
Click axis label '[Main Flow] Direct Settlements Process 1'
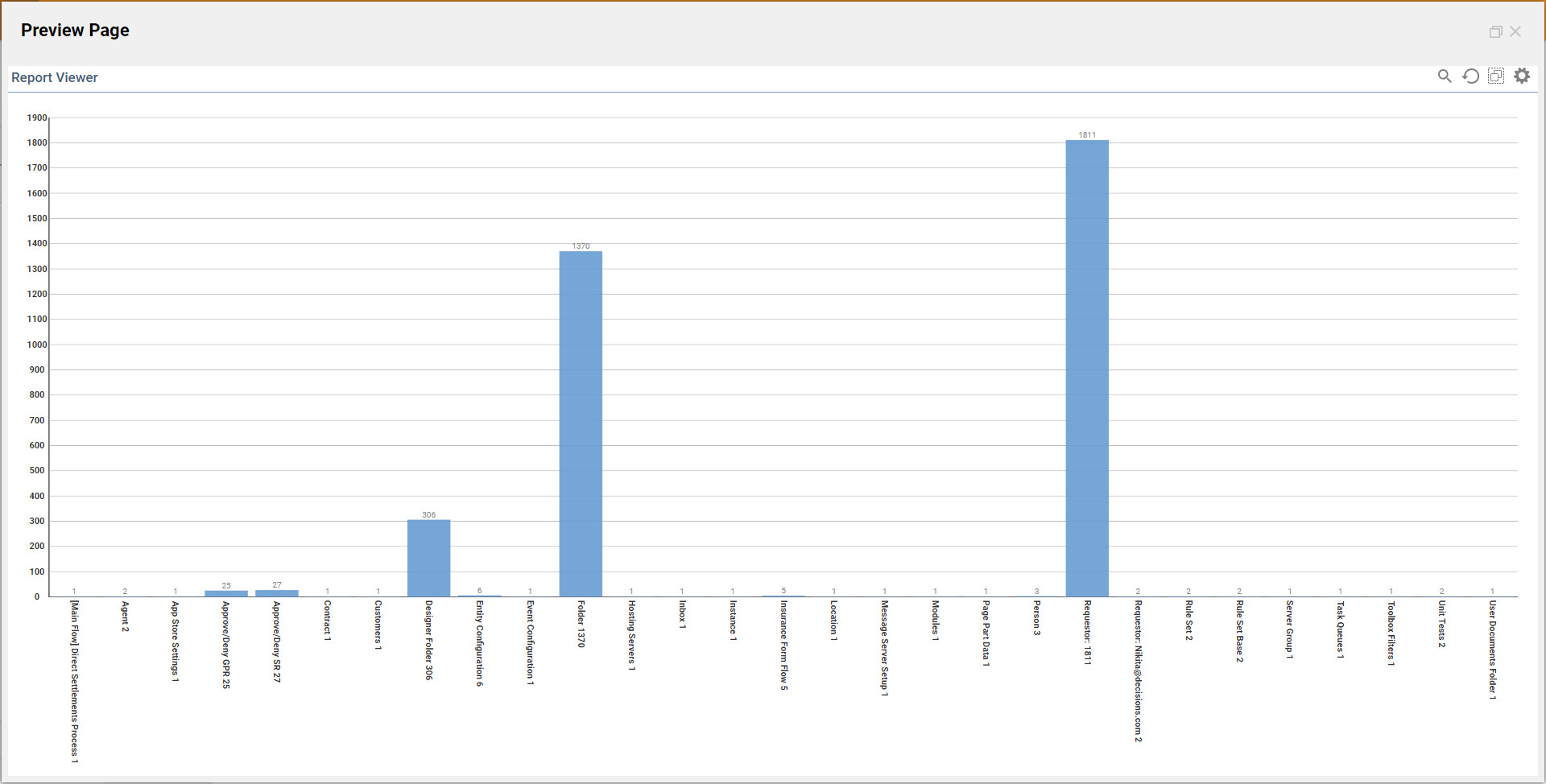point(75,682)
